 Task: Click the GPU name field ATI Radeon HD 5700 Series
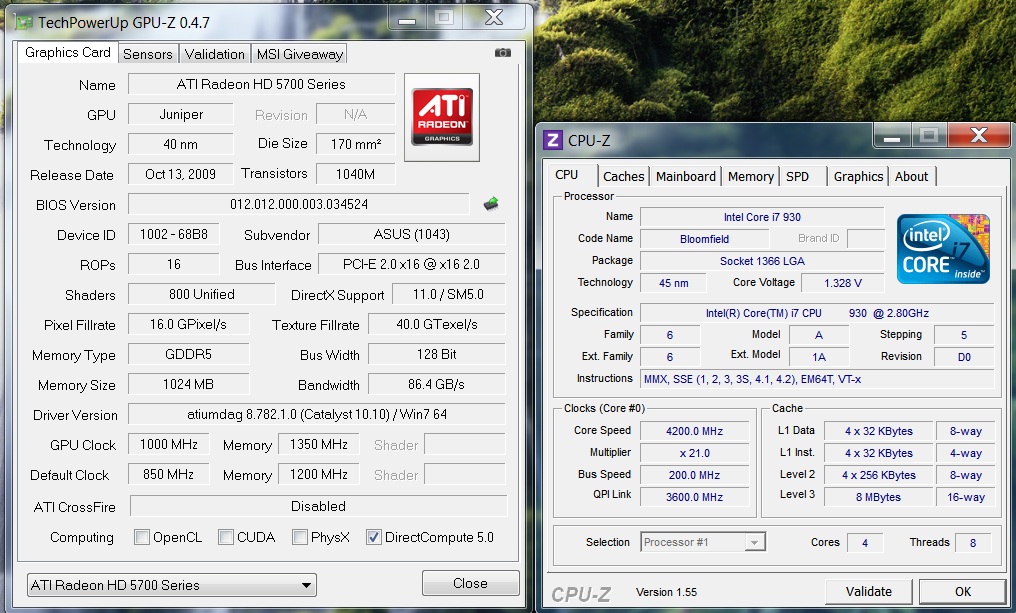point(261,84)
